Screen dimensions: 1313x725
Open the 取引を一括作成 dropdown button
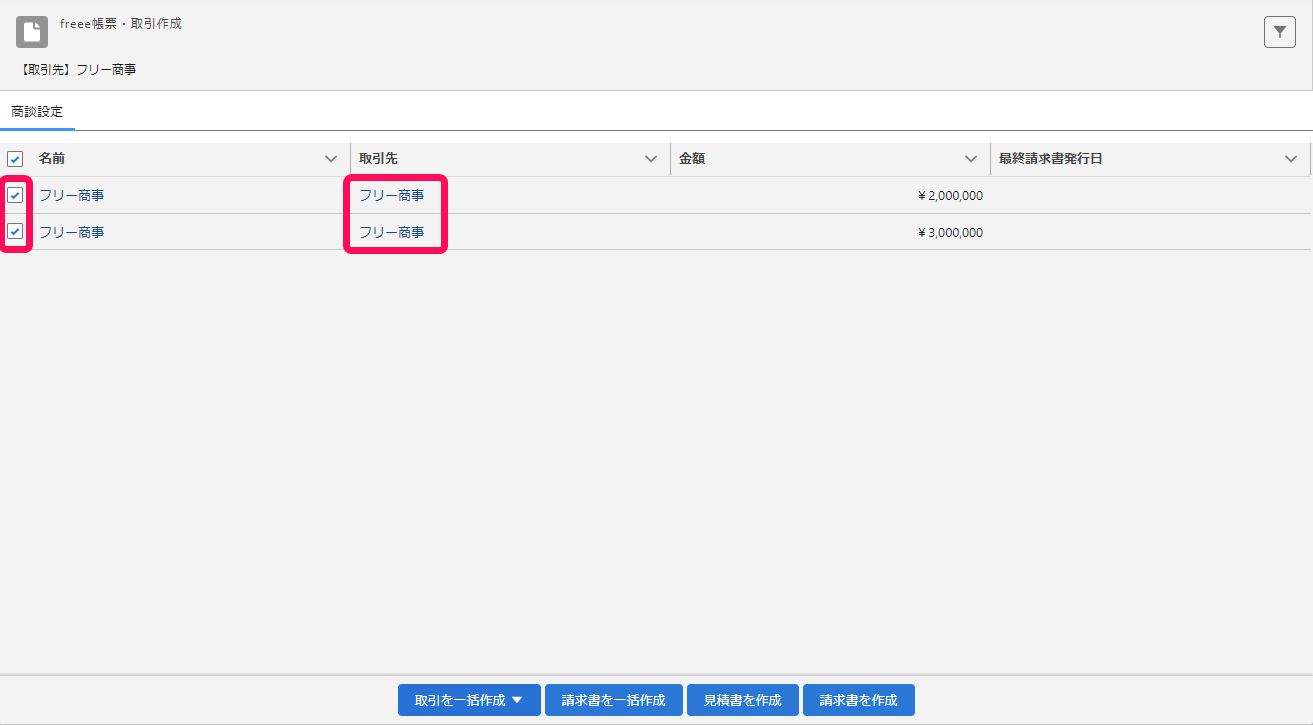pyautogui.click(x=469, y=700)
